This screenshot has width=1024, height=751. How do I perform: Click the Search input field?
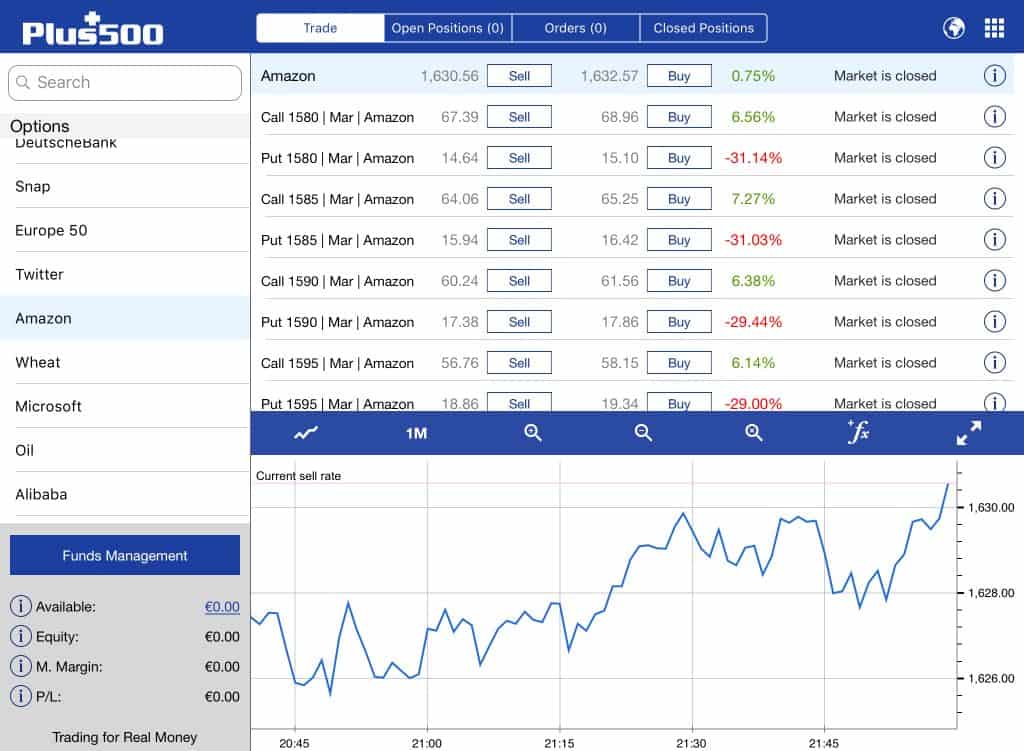(125, 82)
